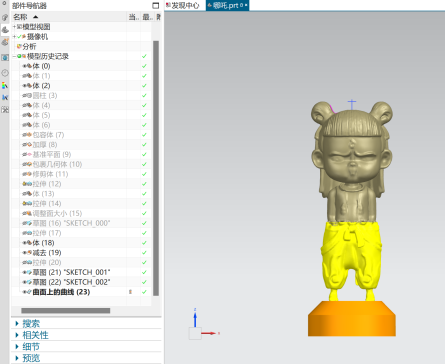The height and width of the screenshot is (364, 445).
Task: Maximize the Part Navigator panel
Action: [x=156, y=6]
